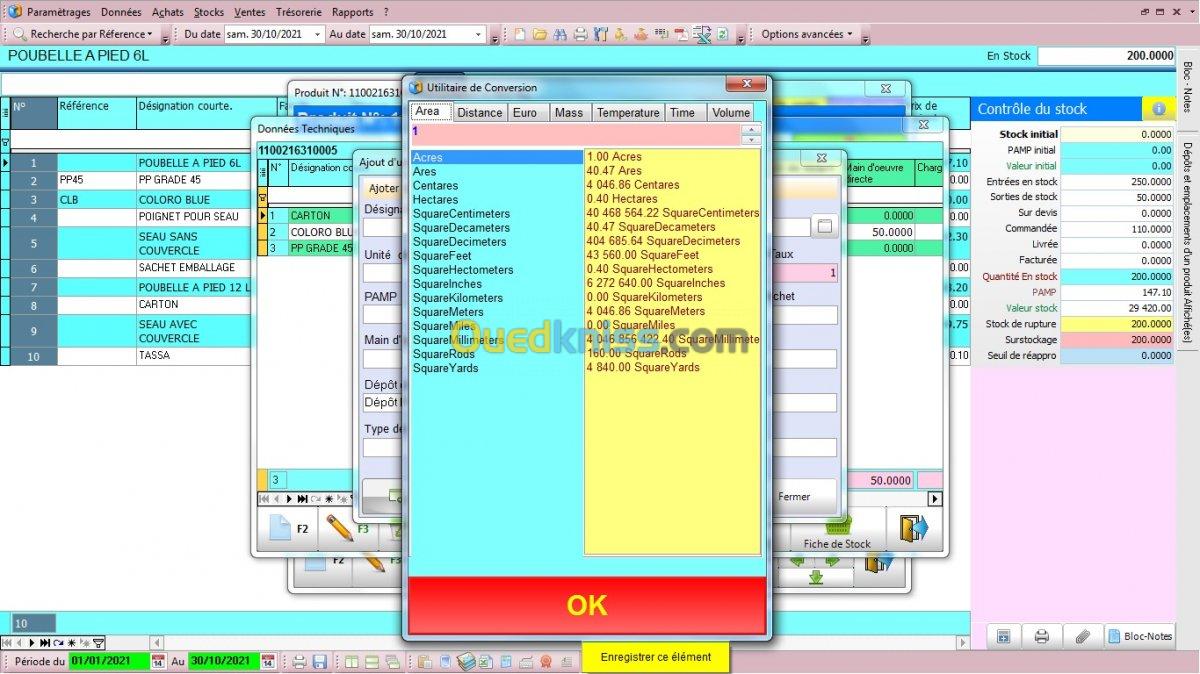The width and height of the screenshot is (1200, 674).
Task: Open the Stocks menu
Action: [x=208, y=12]
